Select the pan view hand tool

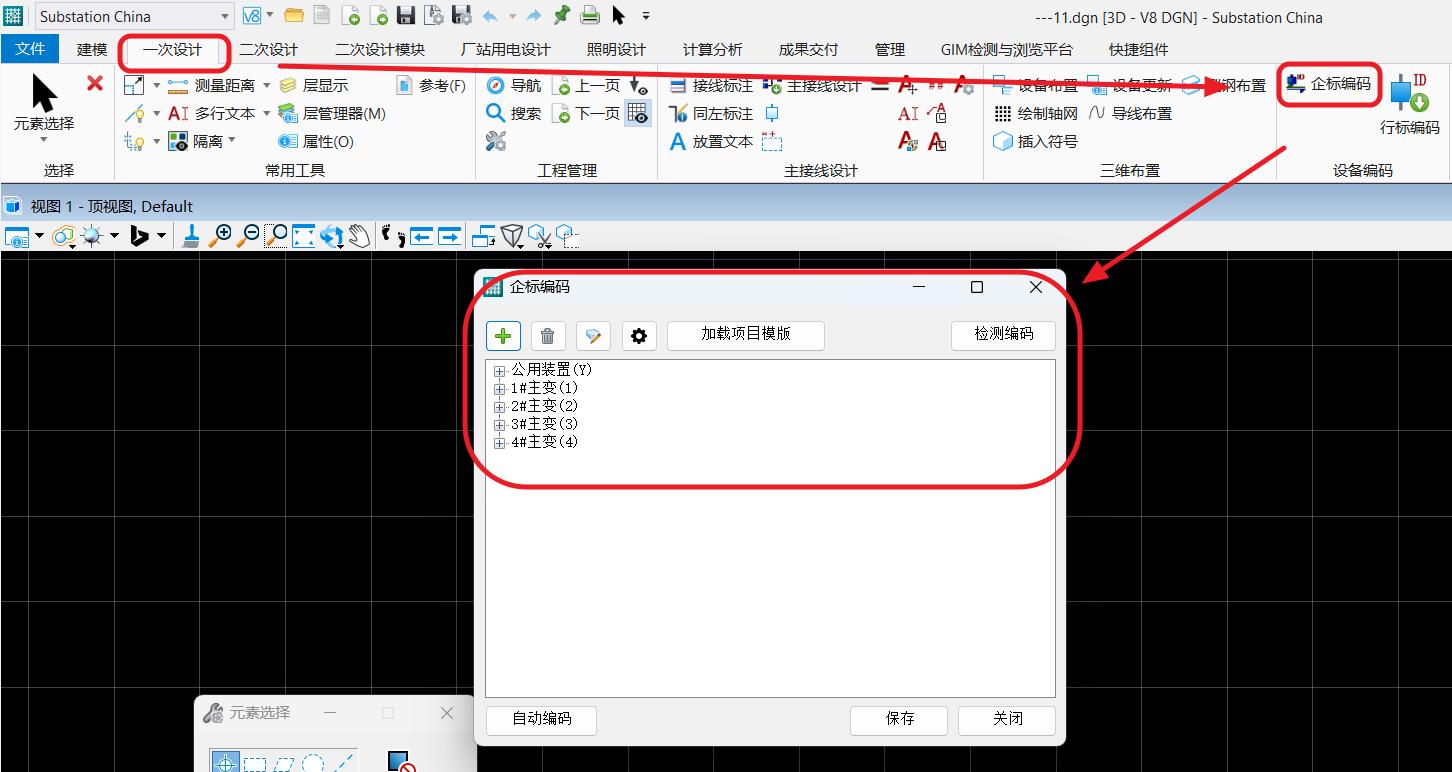point(360,236)
